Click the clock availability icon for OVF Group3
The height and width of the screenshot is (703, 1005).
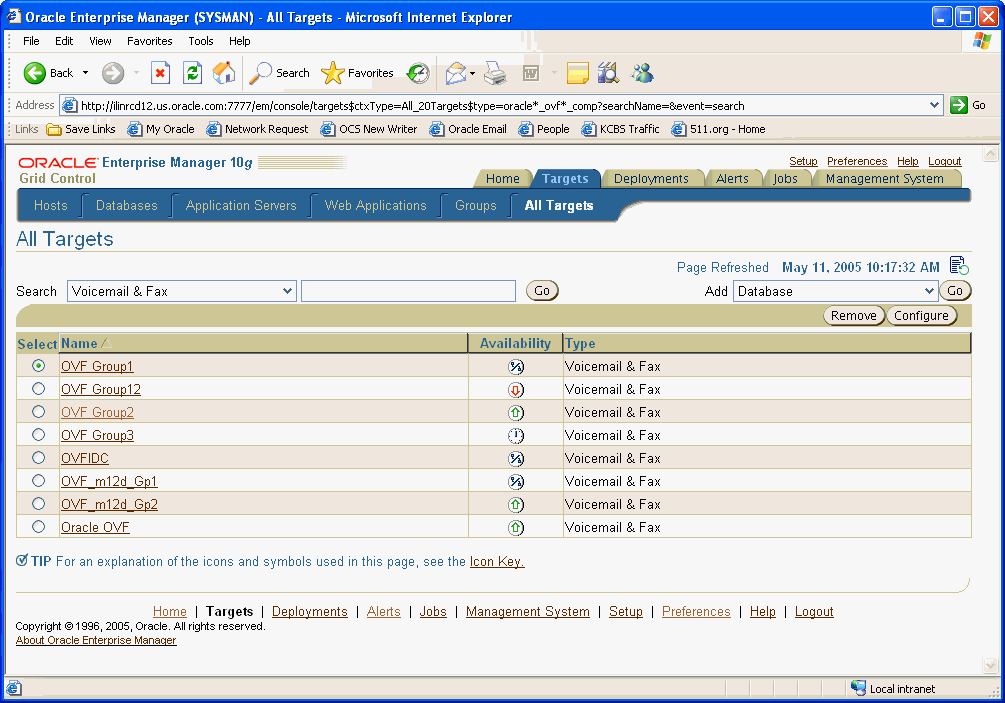point(516,435)
